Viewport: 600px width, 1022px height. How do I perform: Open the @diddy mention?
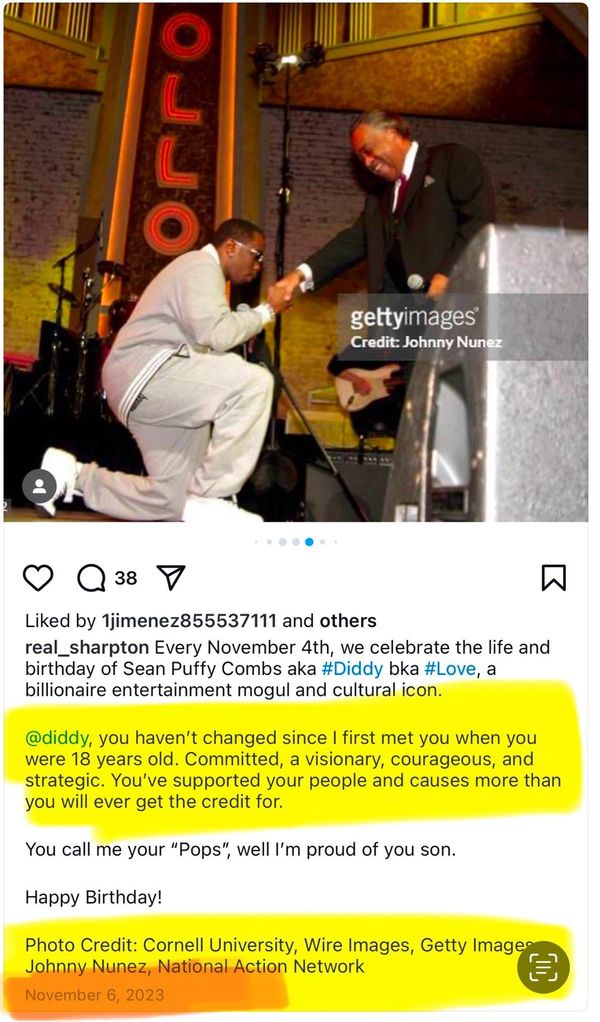tap(57, 738)
